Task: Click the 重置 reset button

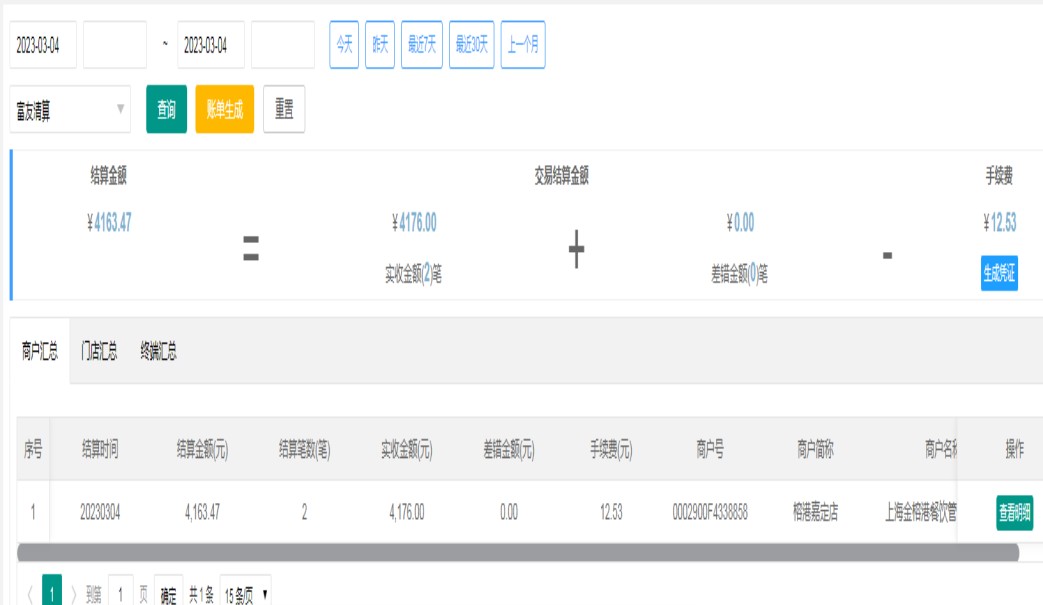Action: click(x=284, y=110)
